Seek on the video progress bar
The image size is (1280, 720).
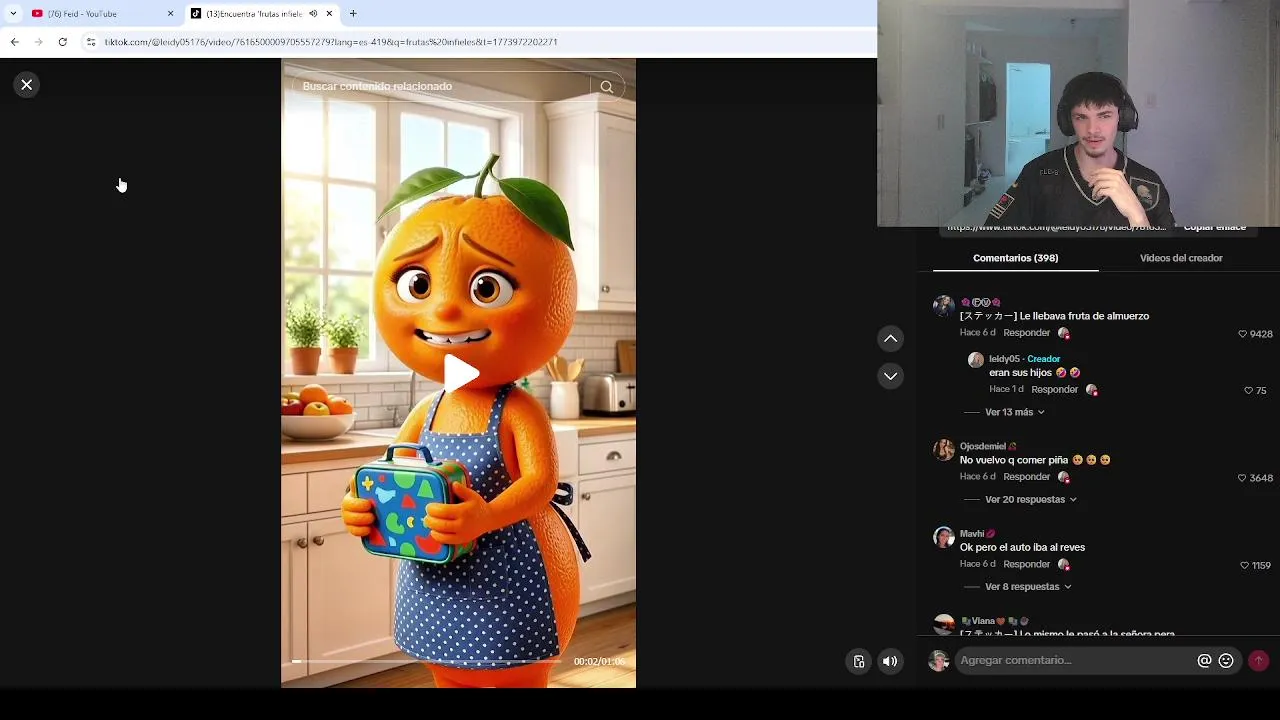coord(428,661)
